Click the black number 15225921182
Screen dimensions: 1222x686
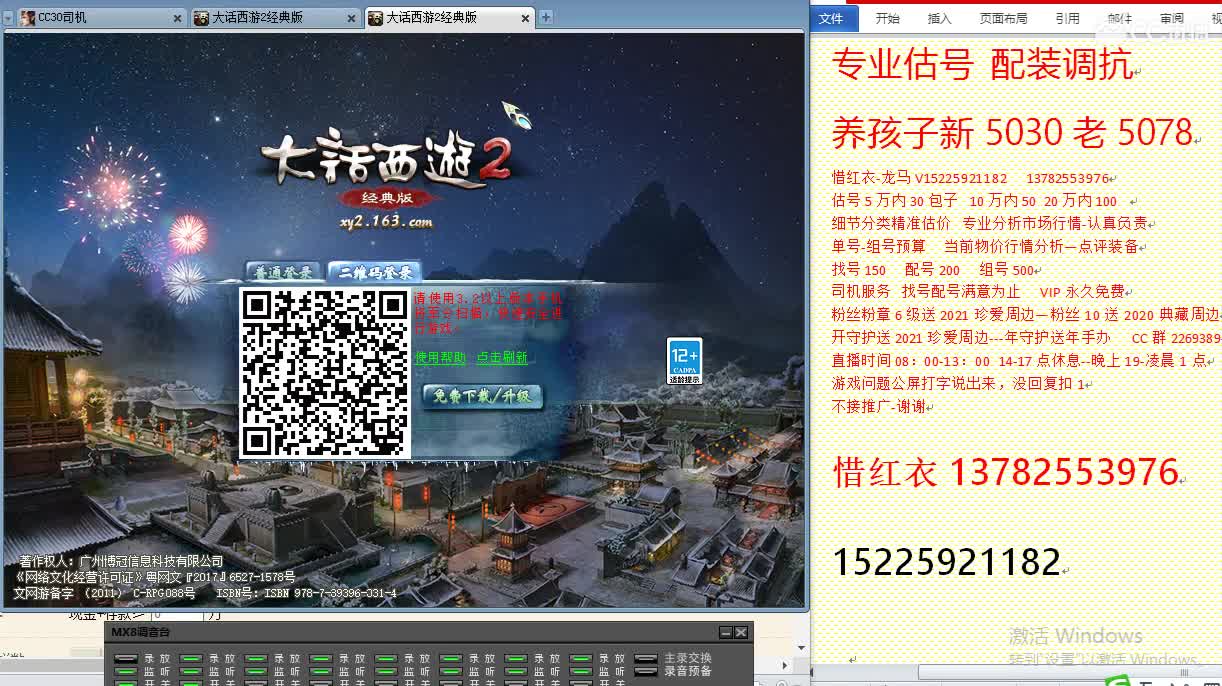click(945, 562)
